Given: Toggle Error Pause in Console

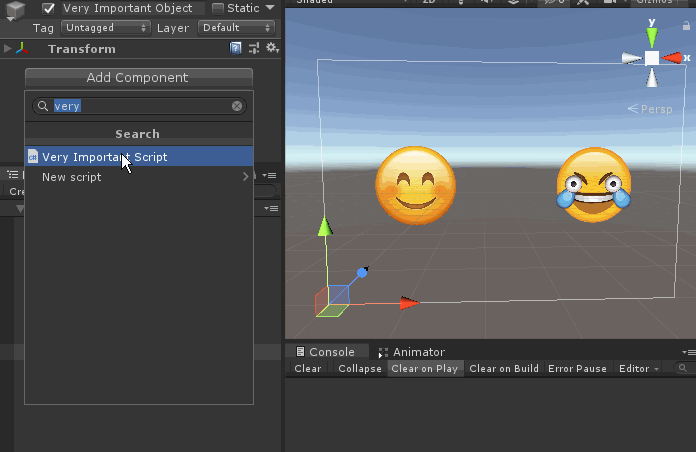Looking at the screenshot, I should point(577,369).
